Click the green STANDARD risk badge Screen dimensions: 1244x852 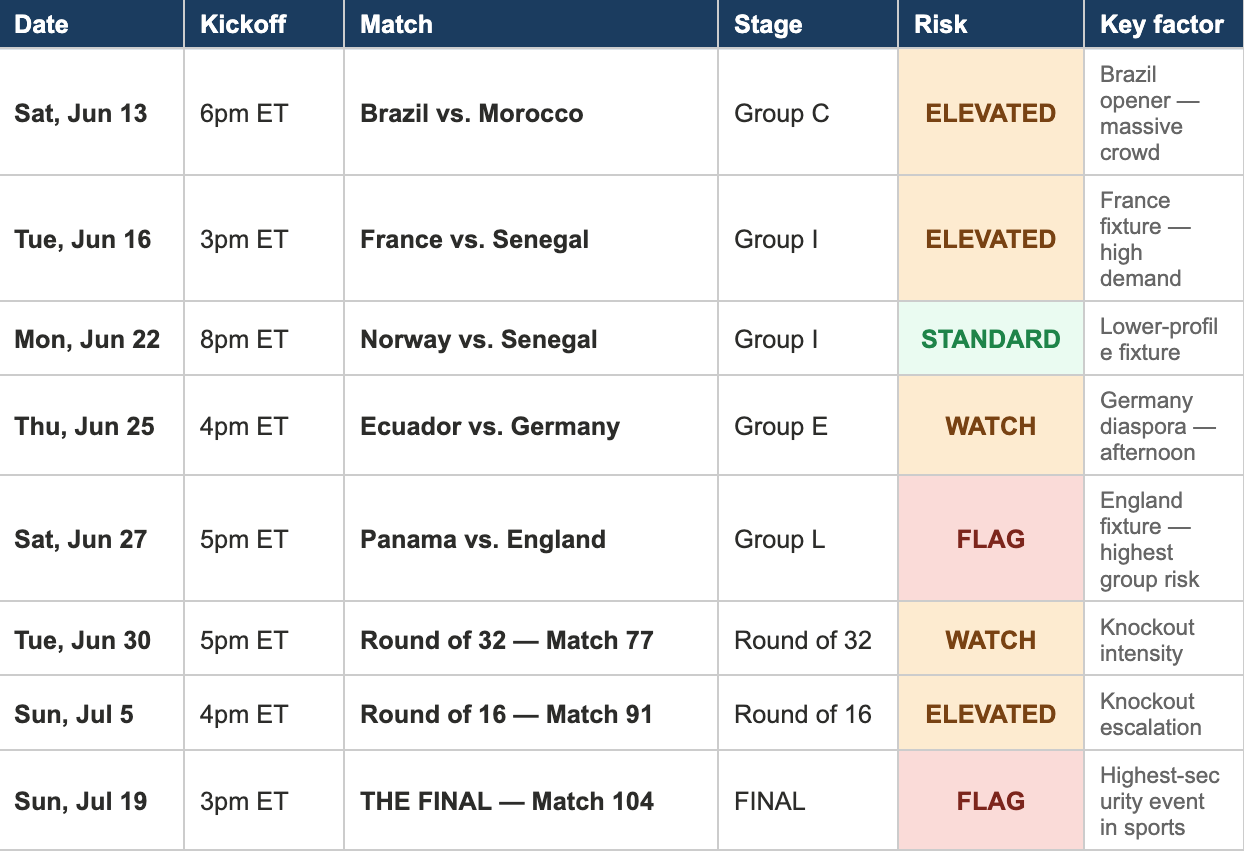(991, 339)
